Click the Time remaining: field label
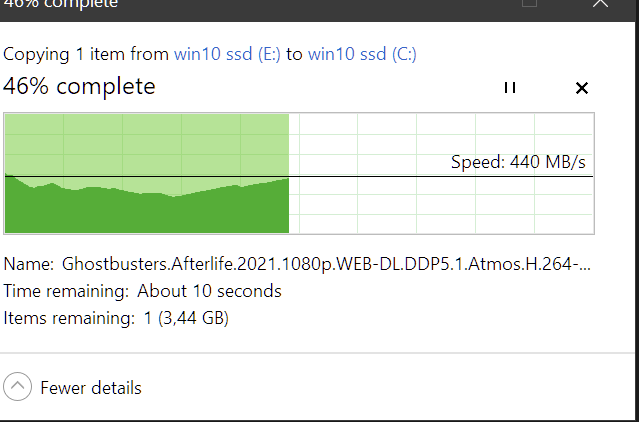639x422 pixels. pos(66,291)
